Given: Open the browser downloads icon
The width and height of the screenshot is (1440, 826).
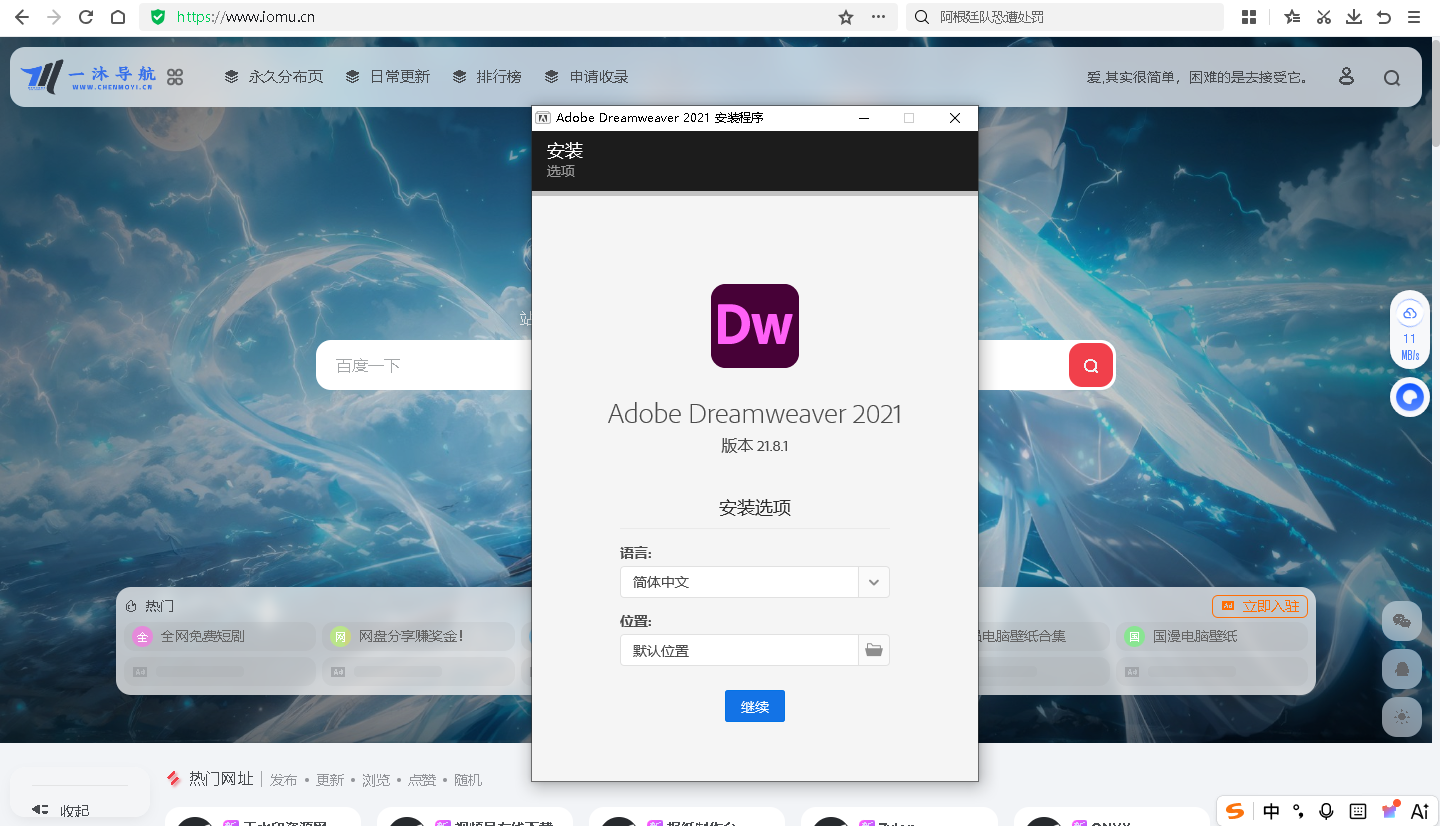Looking at the screenshot, I should [x=1354, y=17].
